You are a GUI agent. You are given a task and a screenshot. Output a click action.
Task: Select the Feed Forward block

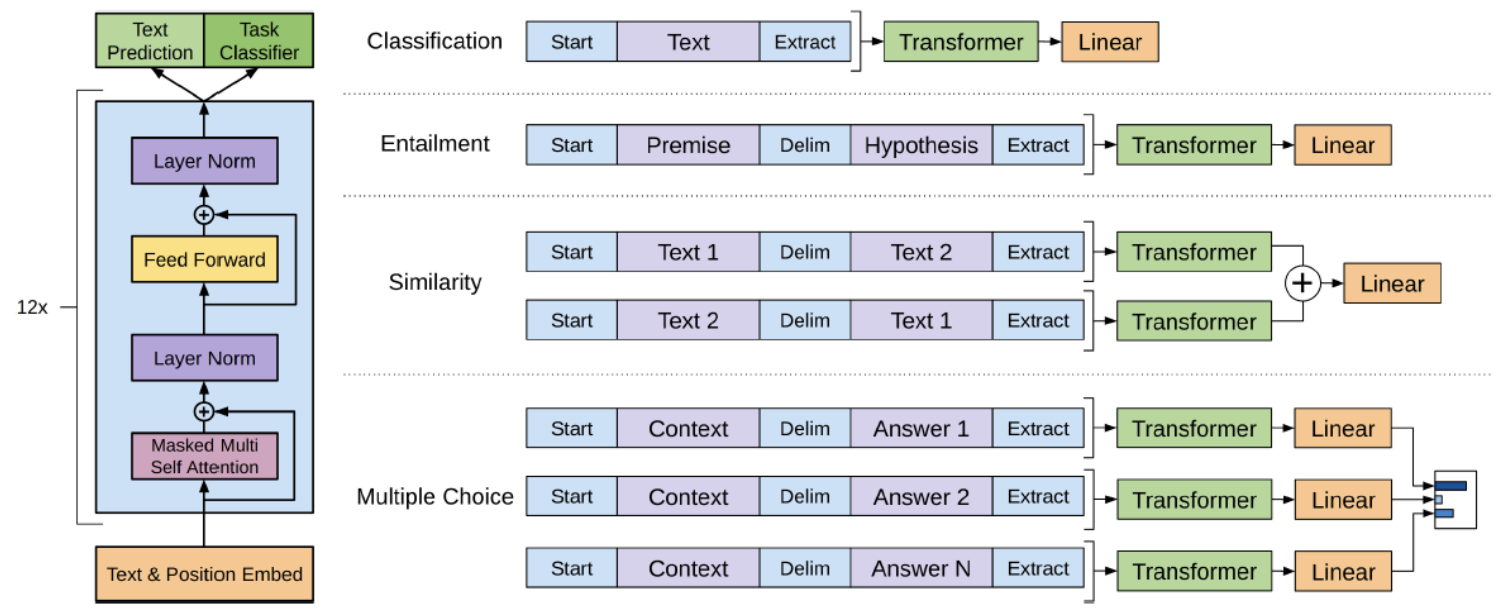pos(204,260)
